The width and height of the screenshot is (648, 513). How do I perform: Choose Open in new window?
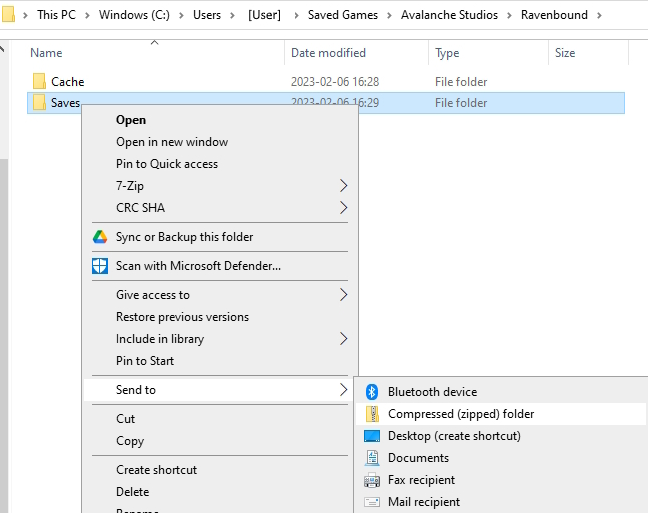pos(221,142)
